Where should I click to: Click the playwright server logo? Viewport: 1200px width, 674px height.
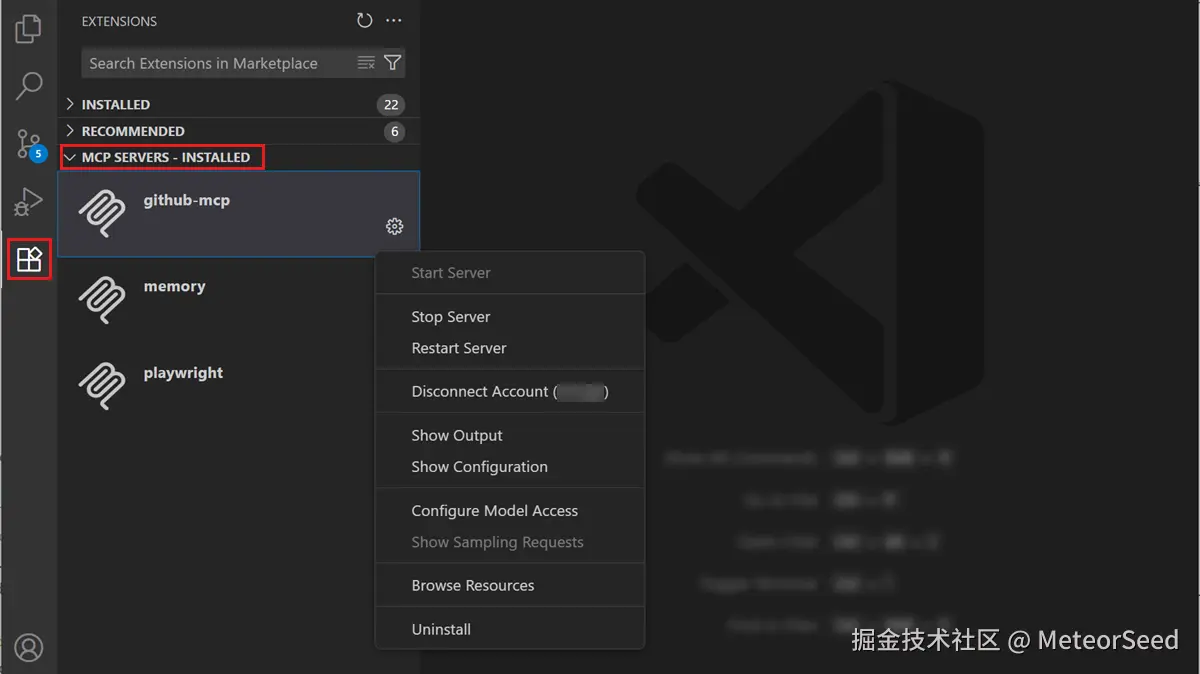pyautogui.click(x=102, y=386)
